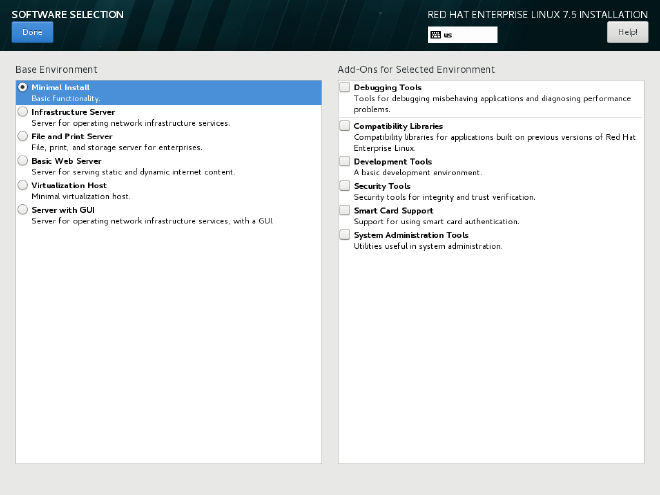Image resolution: width=660 pixels, height=495 pixels.
Task: Click 'Server for serving static and dynamic' description
Action: click(x=133, y=172)
